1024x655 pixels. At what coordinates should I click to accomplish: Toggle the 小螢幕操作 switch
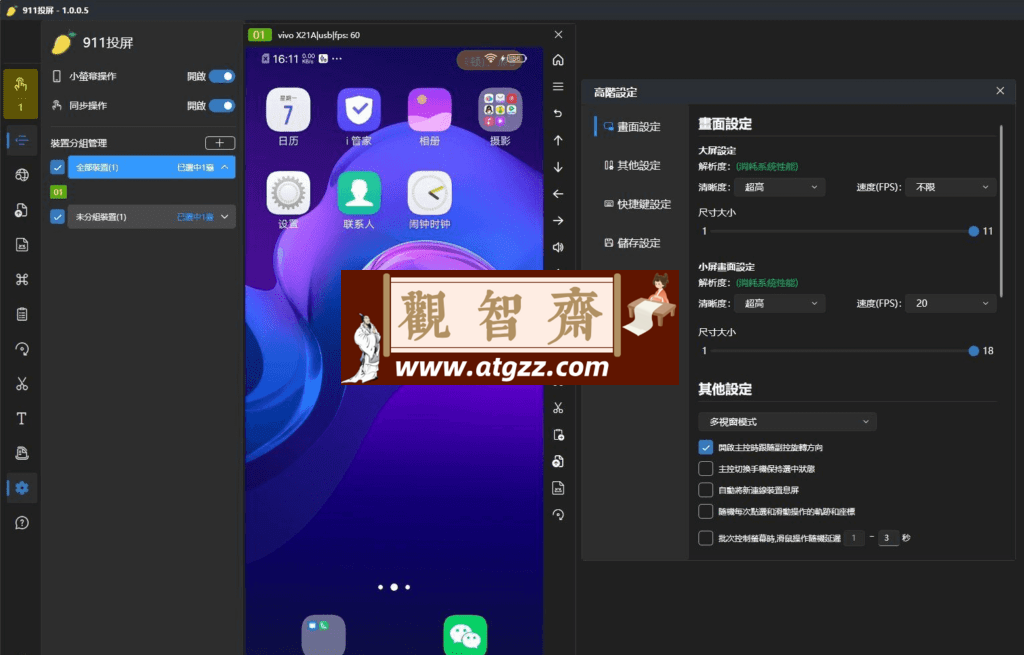[222, 76]
